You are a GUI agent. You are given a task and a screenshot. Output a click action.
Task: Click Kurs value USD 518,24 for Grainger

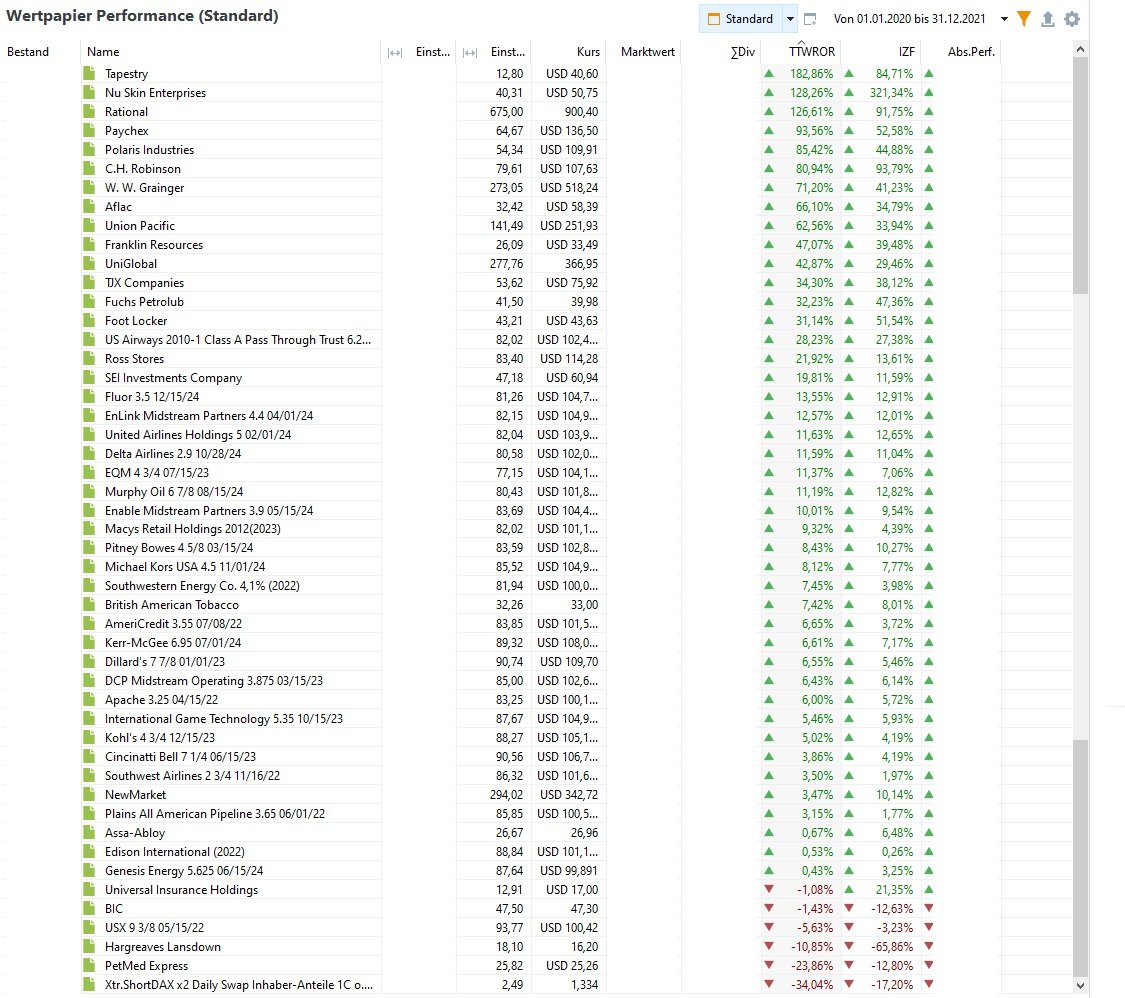click(569, 187)
